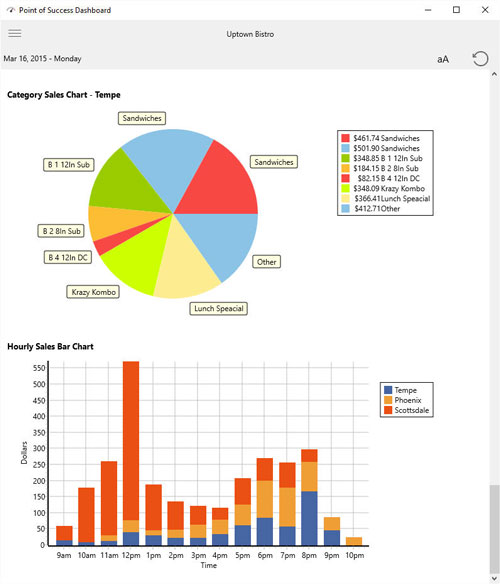Open the hamburger menu
The height and width of the screenshot is (584, 500).
15,34
